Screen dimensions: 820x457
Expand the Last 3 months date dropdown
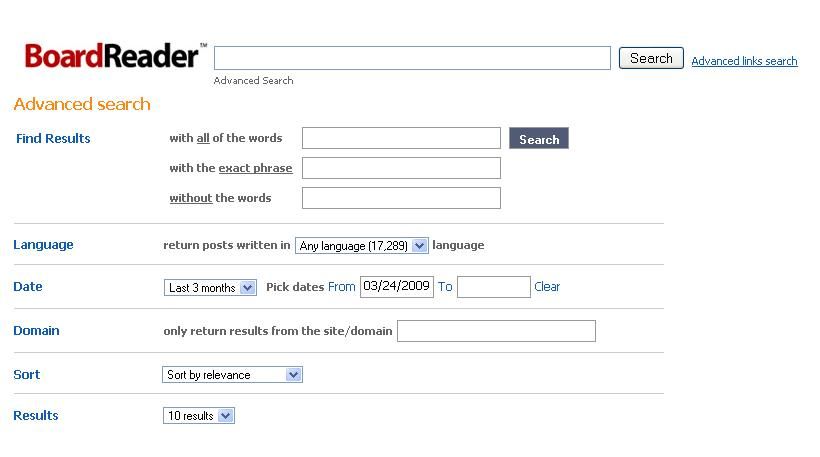pyautogui.click(x=210, y=288)
